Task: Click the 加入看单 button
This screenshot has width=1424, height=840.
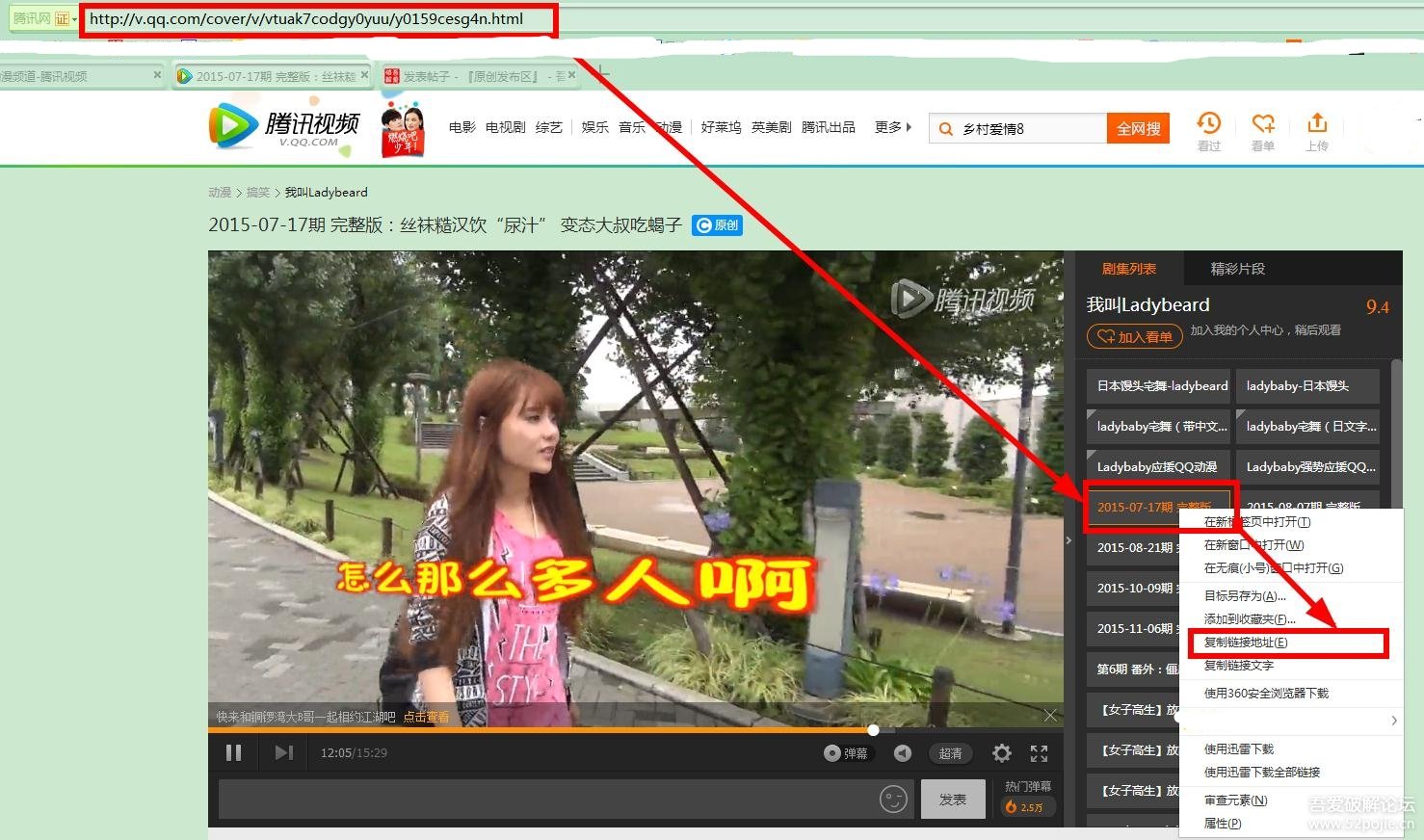Action: (x=1135, y=337)
